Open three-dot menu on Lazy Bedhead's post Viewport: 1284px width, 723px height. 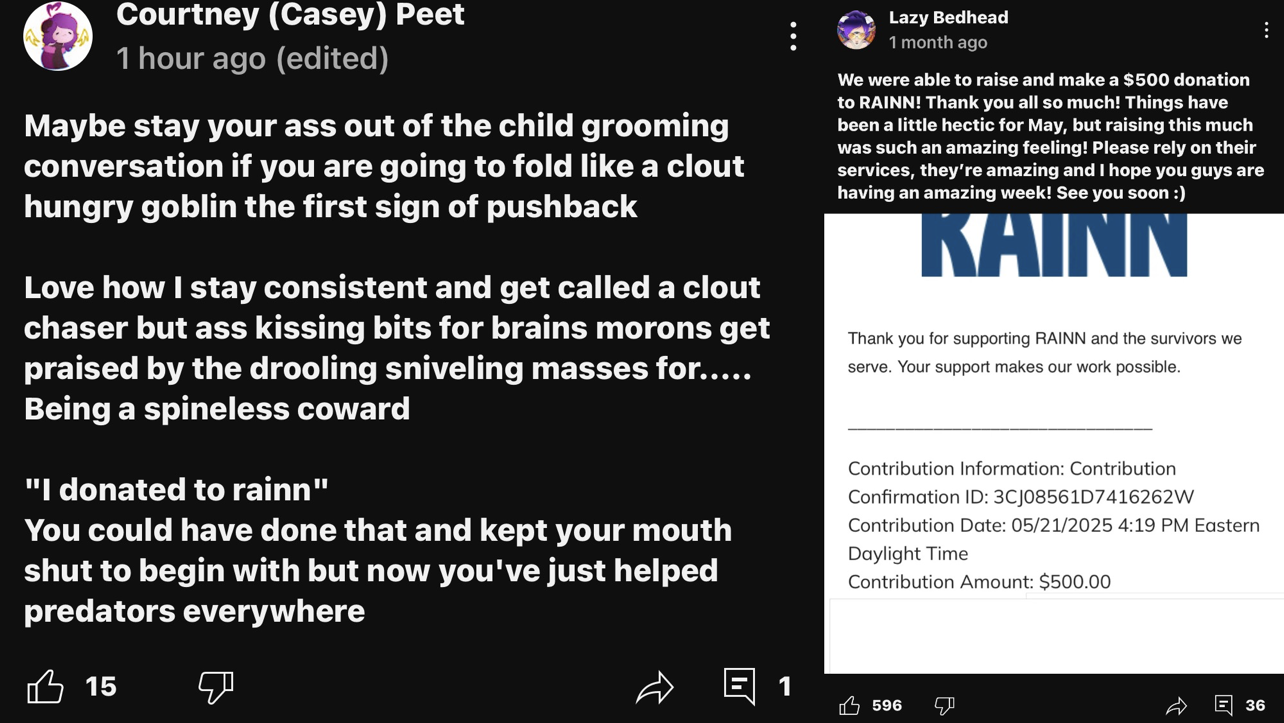(x=1266, y=30)
